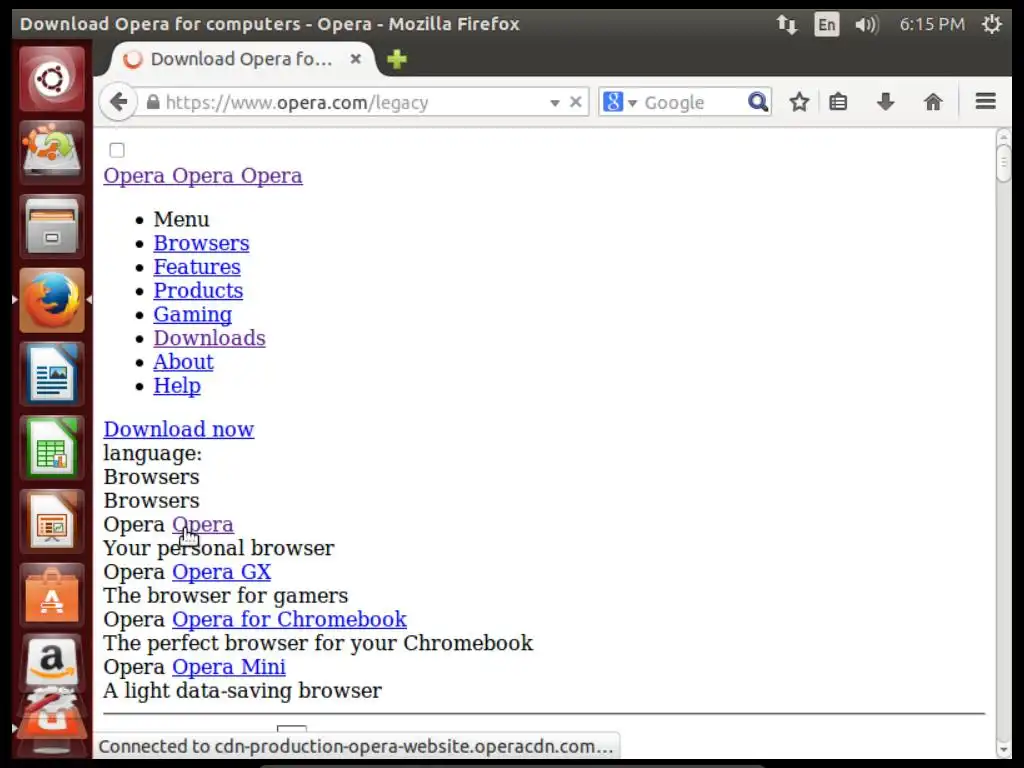Click scrollbar down arrow

pos(1004,749)
